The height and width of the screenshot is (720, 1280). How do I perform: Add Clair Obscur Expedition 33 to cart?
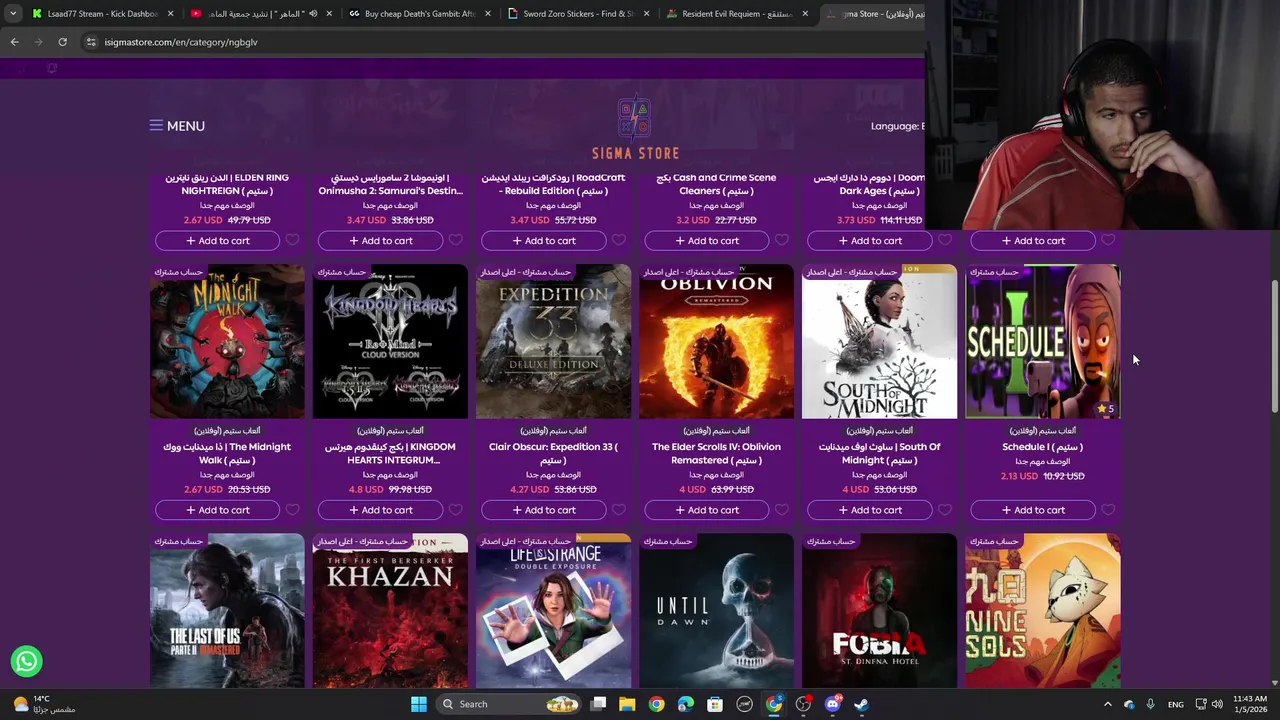[543, 510]
